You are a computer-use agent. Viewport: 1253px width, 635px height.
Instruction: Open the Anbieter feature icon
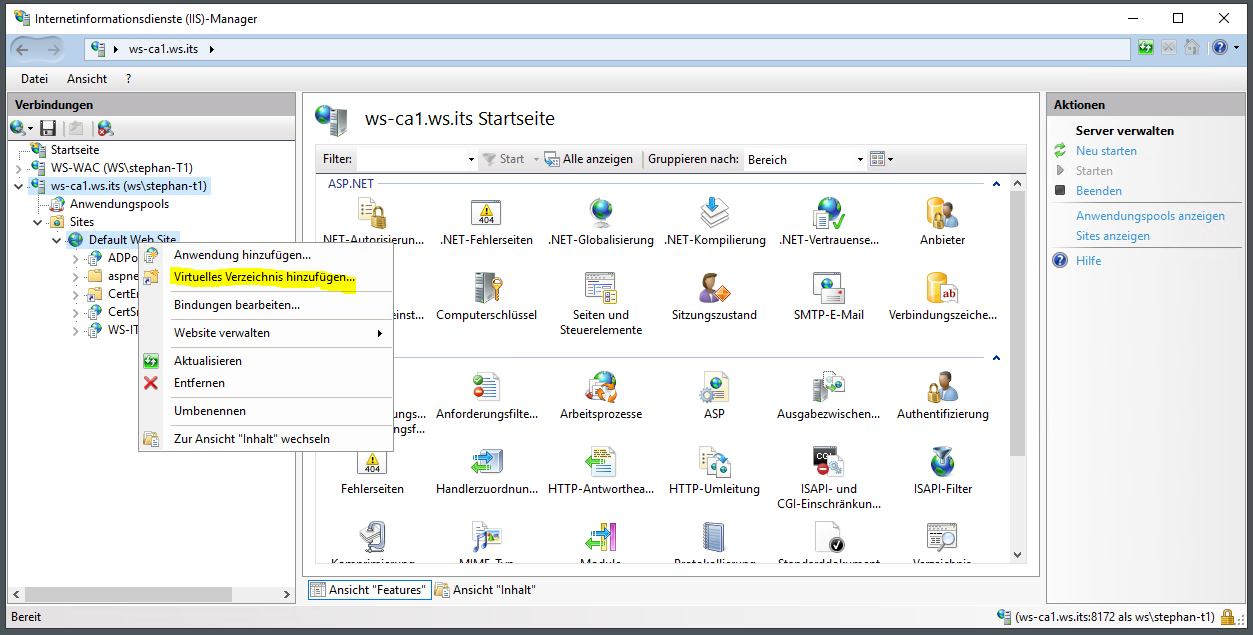(942, 213)
